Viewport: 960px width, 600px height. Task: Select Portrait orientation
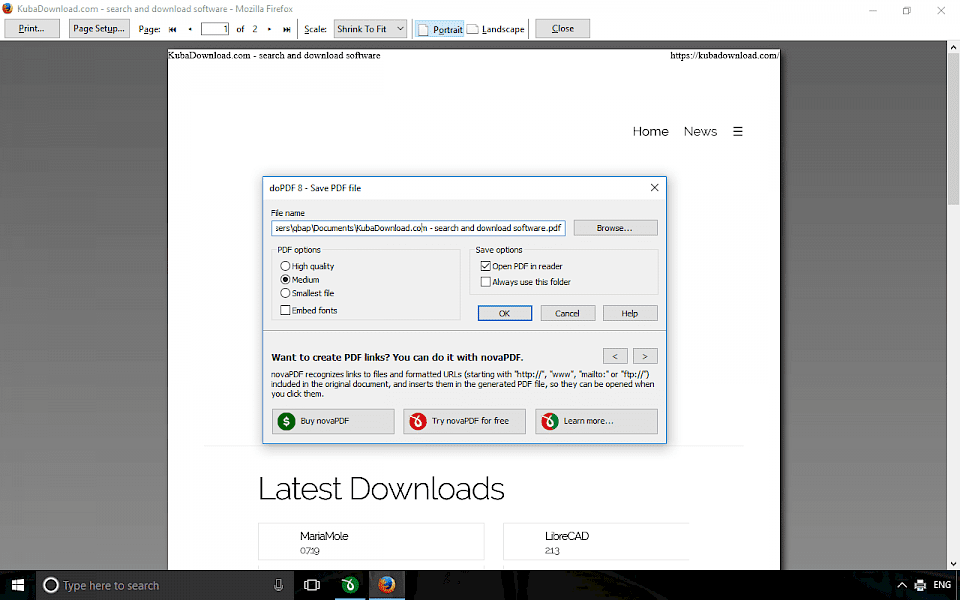[440, 29]
